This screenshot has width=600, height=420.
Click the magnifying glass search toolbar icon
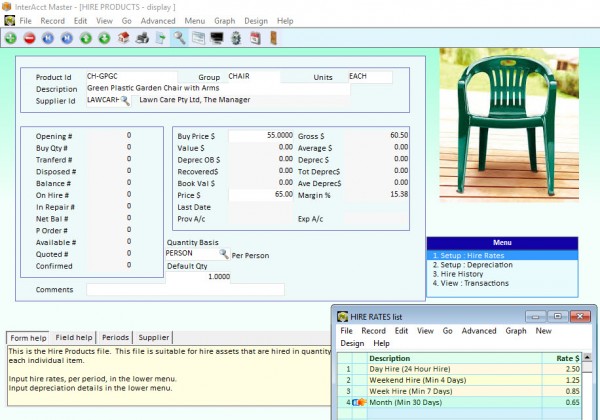pyautogui.click(x=179, y=38)
